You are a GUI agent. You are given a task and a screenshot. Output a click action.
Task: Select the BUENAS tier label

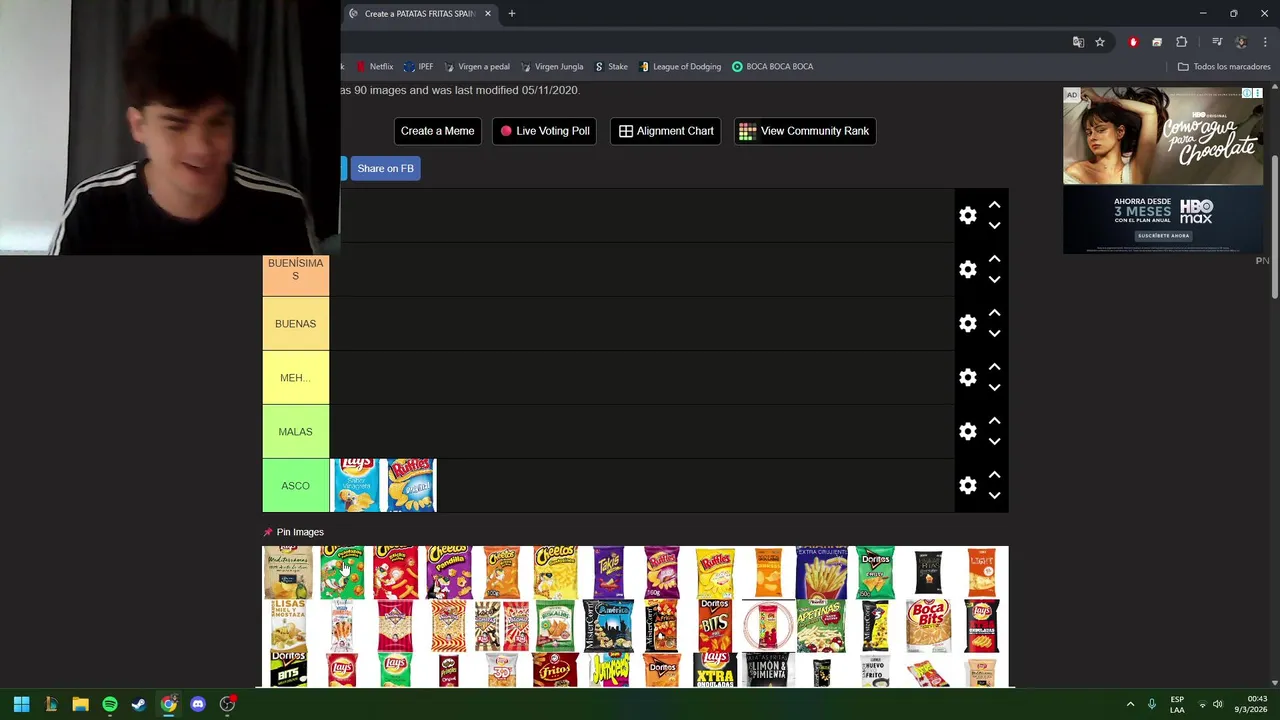point(295,324)
